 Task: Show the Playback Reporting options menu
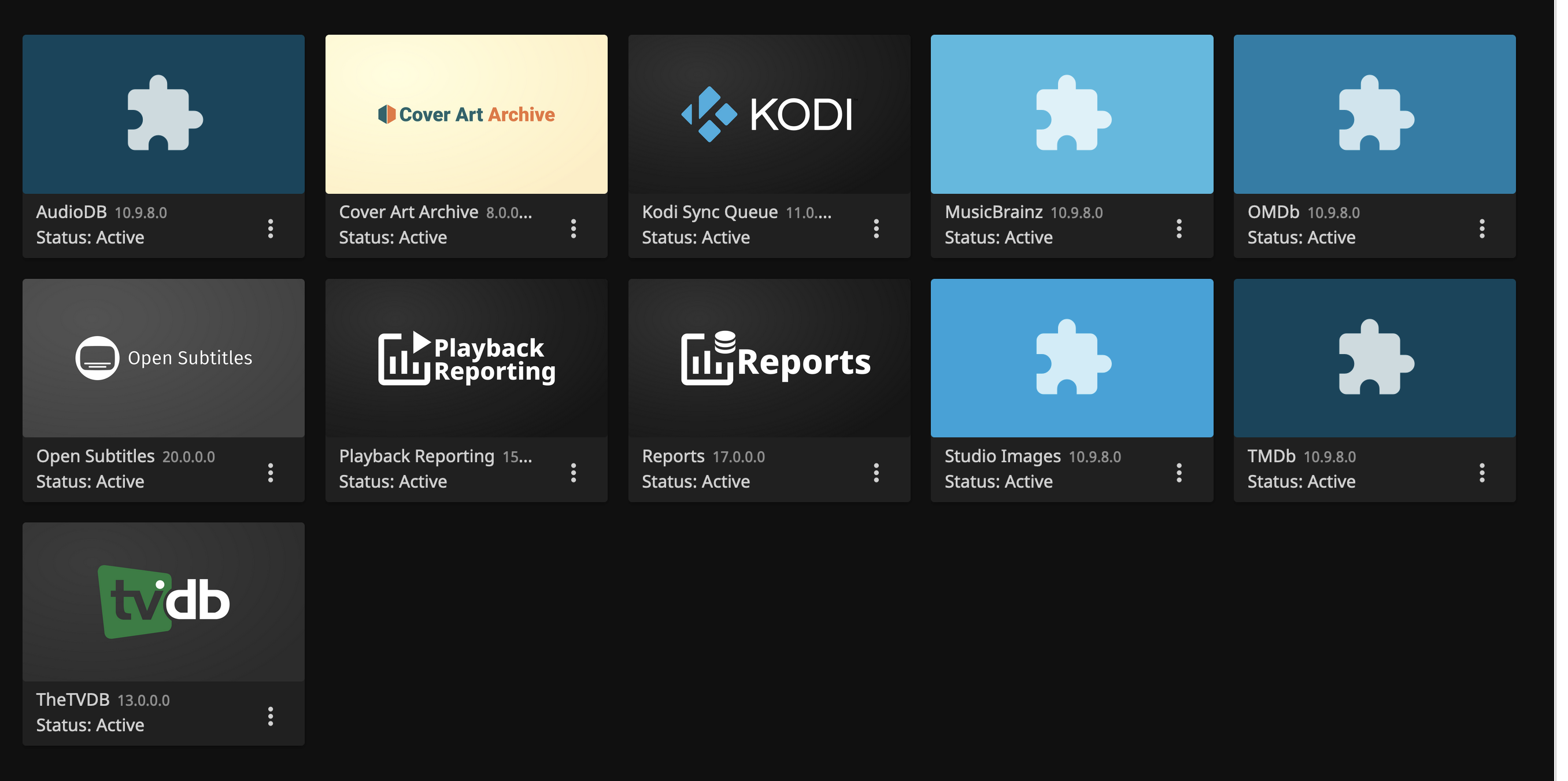573,472
